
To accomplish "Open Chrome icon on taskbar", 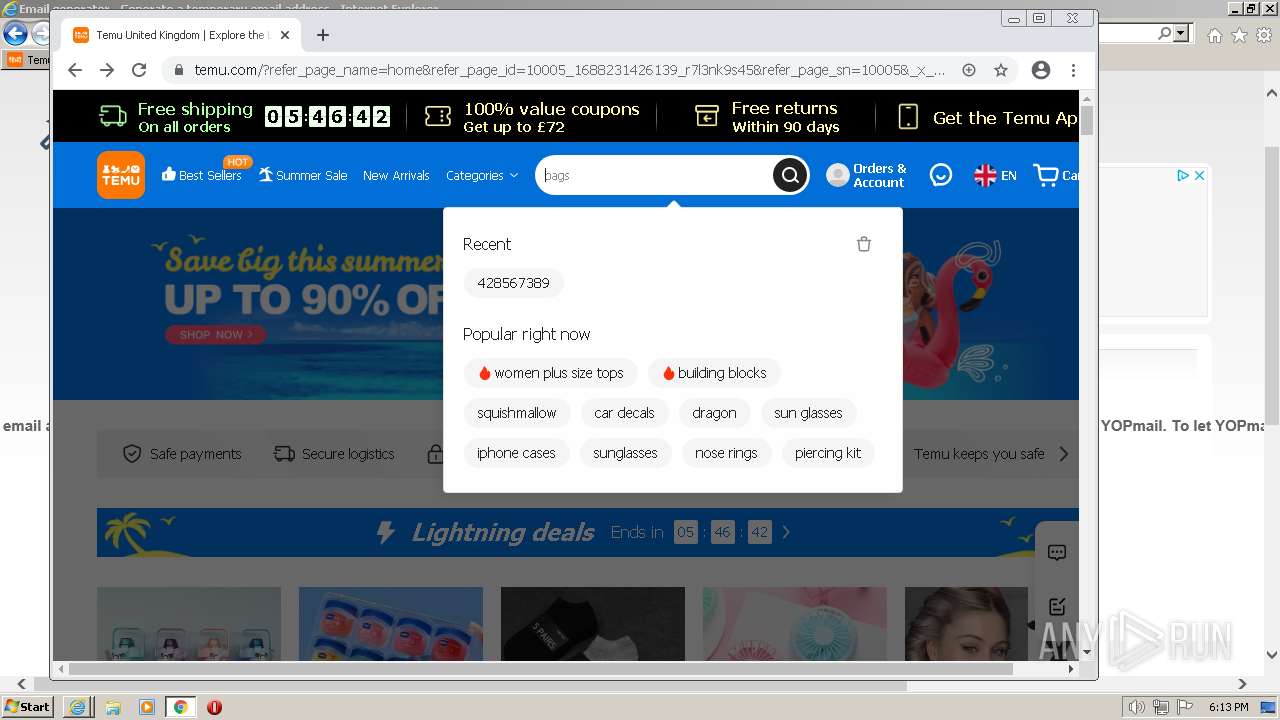I will [180, 707].
